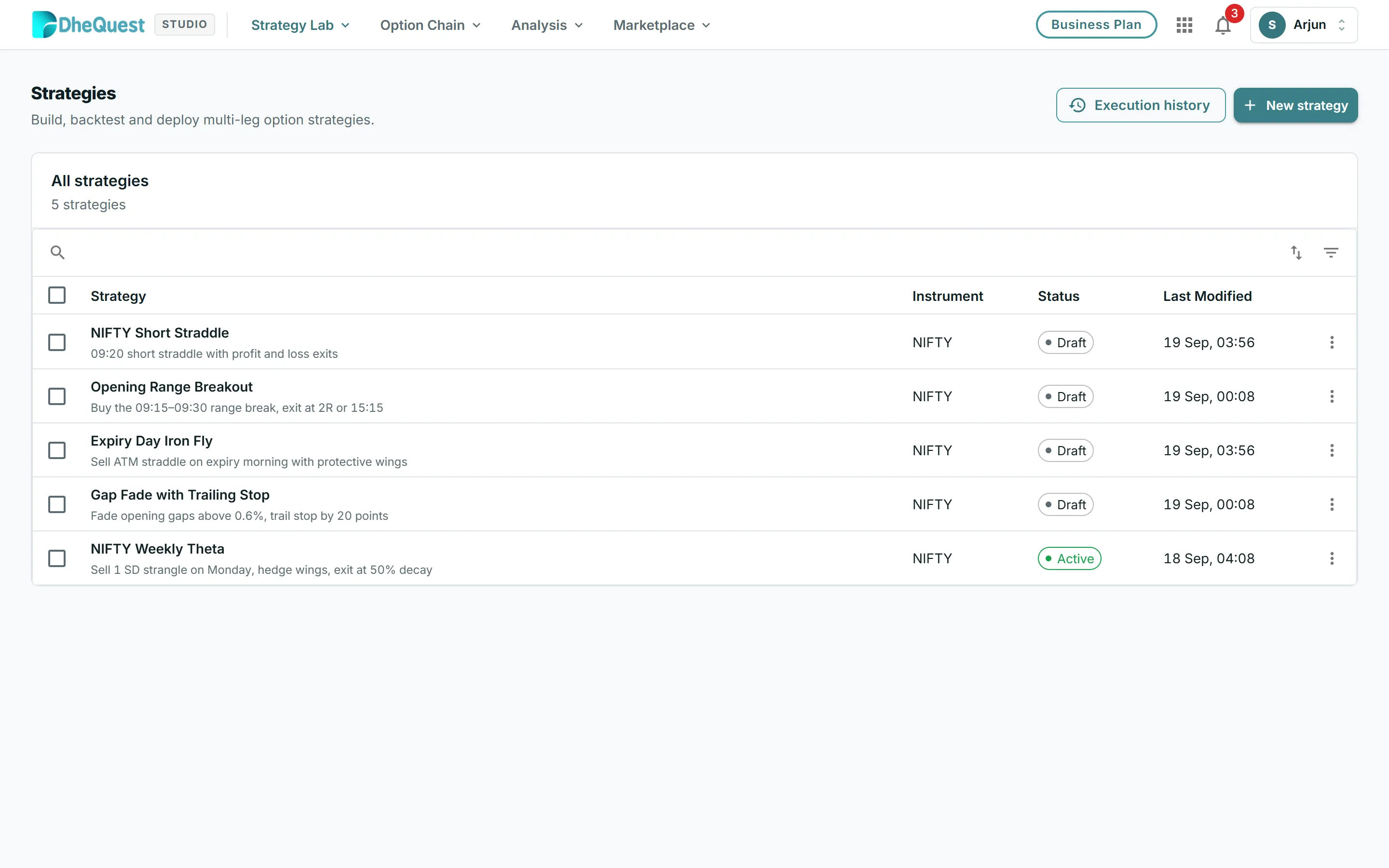Open the NIFTY Weekly Theta strategy

157,548
